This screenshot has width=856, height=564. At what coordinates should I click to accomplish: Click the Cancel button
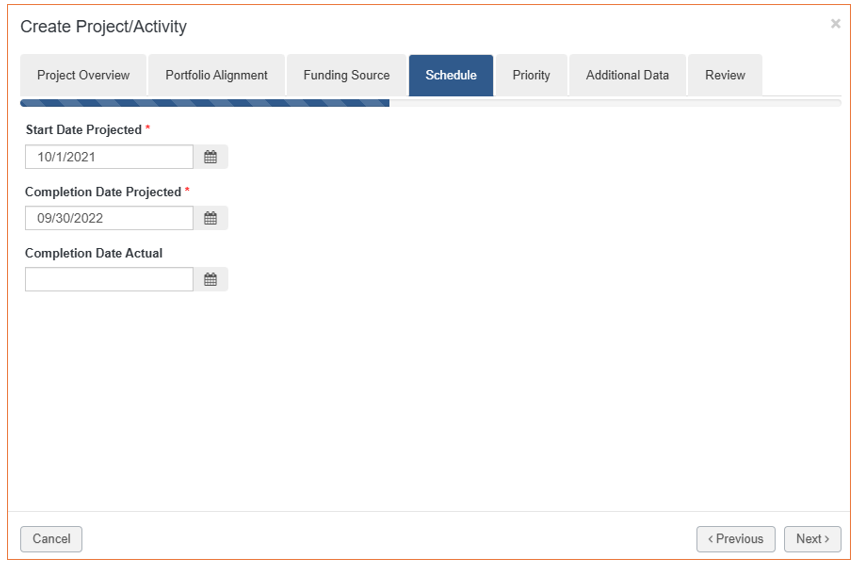pos(51,539)
